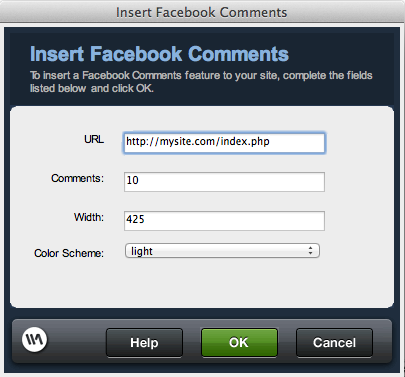
Task: Click the Color Scheme dropdown arrows
Action: [310, 251]
